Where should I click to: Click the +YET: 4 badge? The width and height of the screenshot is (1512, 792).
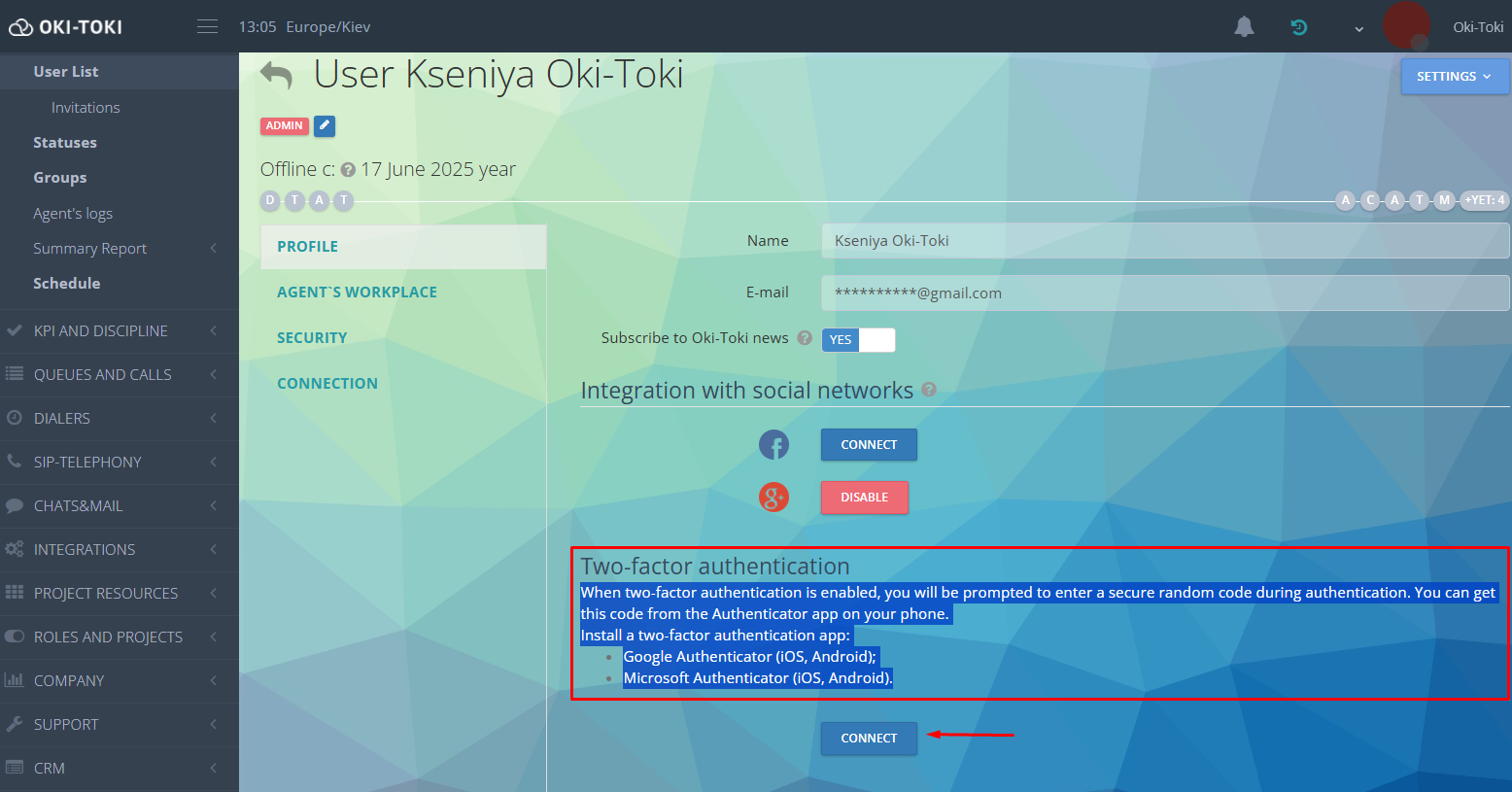(x=1485, y=200)
